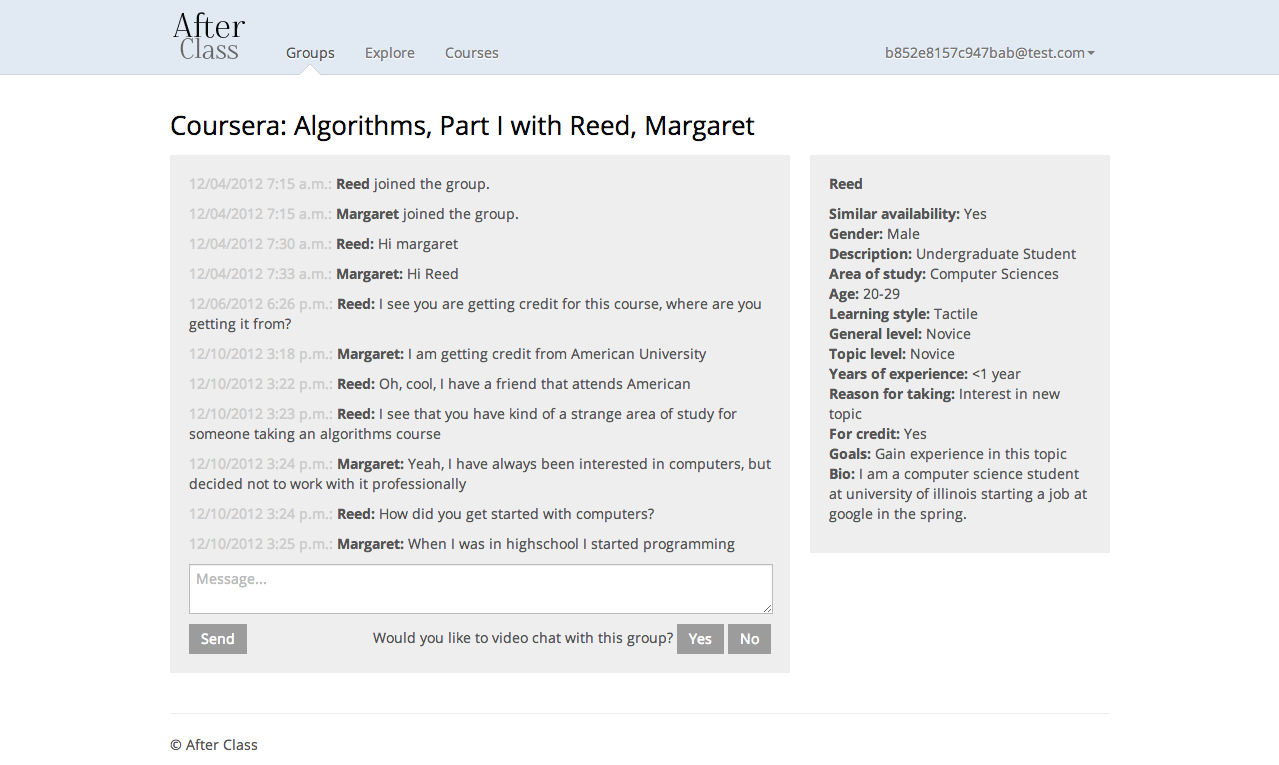The width and height of the screenshot is (1279, 765).
Task: Open the Groups tab
Action: [x=310, y=53]
